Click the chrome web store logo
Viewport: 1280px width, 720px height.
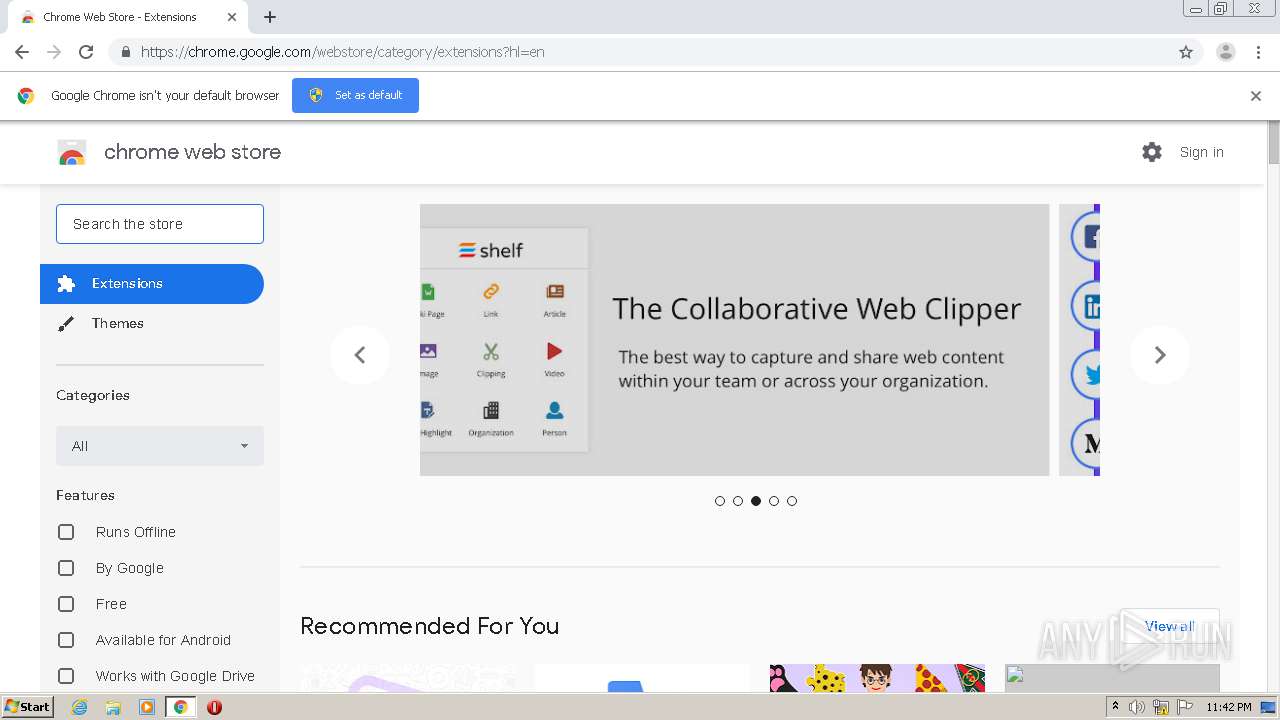72,152
